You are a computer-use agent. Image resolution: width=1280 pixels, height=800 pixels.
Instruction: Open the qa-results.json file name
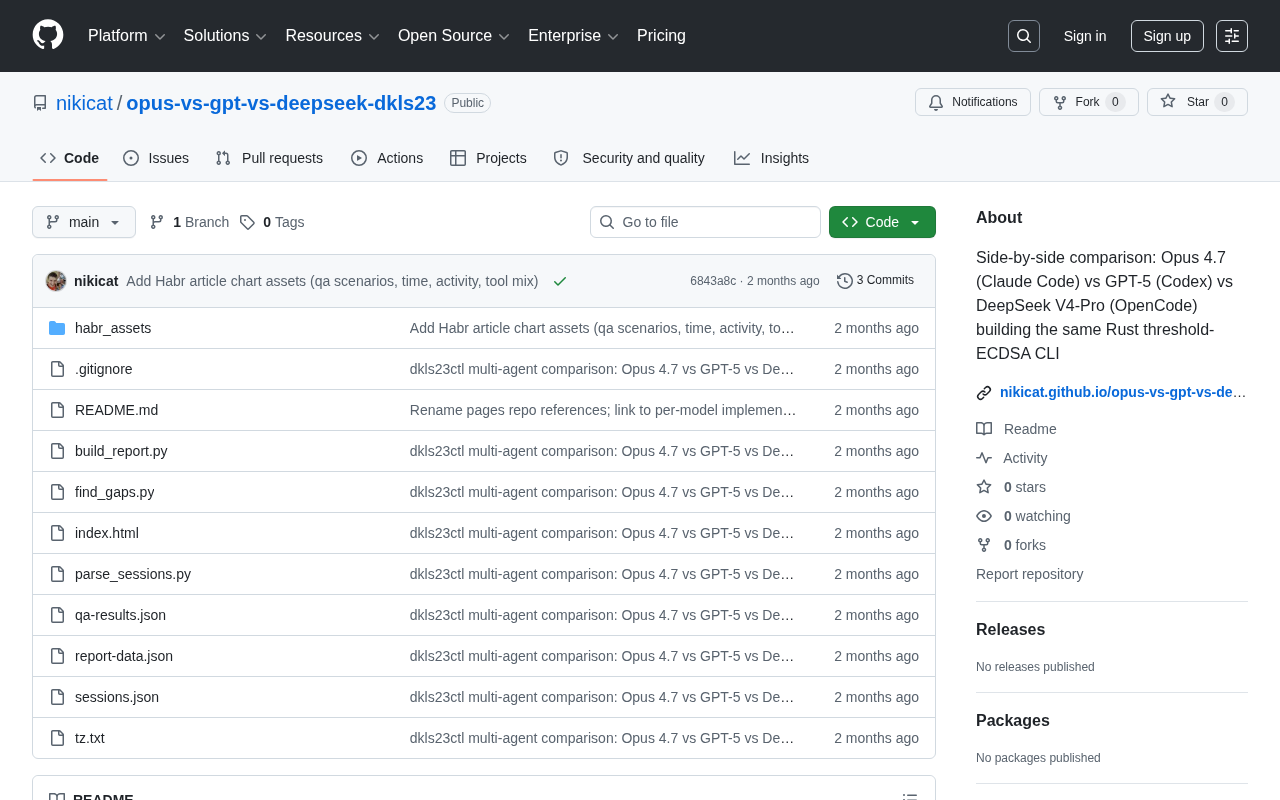[x=120, y=615]
